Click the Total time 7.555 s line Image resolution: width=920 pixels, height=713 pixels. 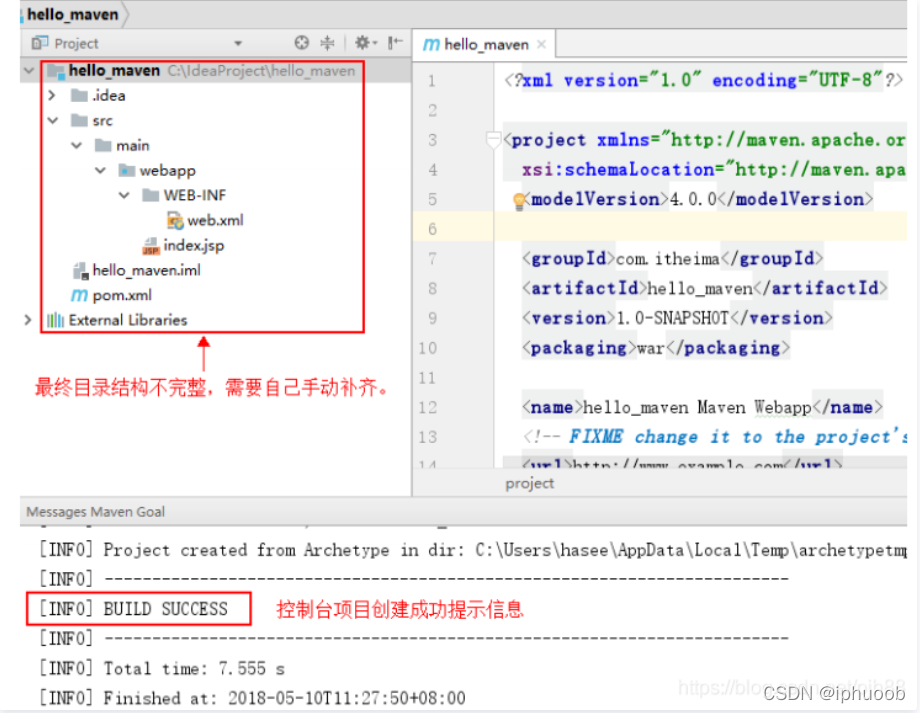click(162, 668)
